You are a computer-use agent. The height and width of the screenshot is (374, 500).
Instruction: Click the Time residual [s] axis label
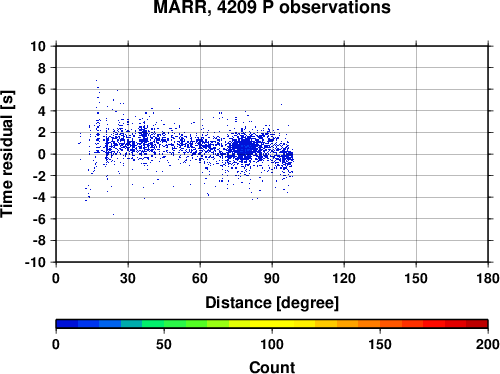point(7,154)
